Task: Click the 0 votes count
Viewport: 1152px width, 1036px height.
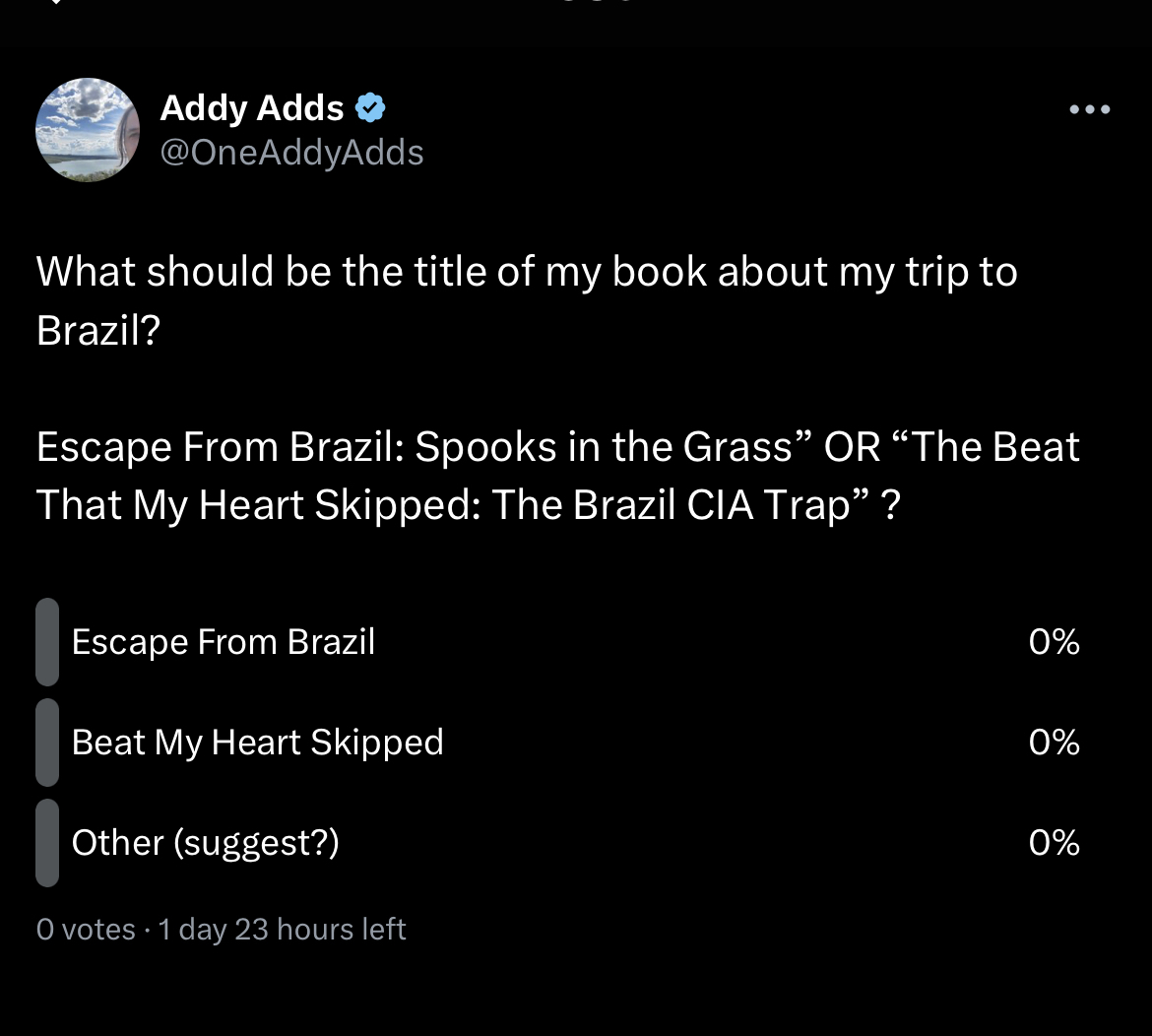Action: point(86,930)
